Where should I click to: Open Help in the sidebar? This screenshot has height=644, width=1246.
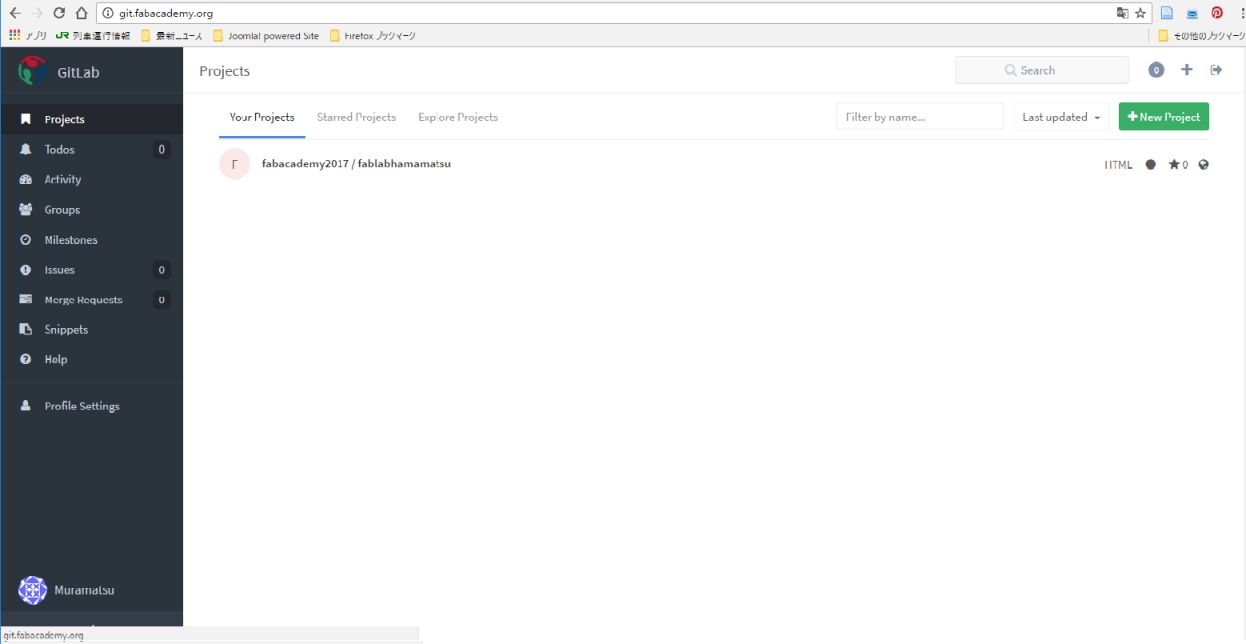(91, 359)
